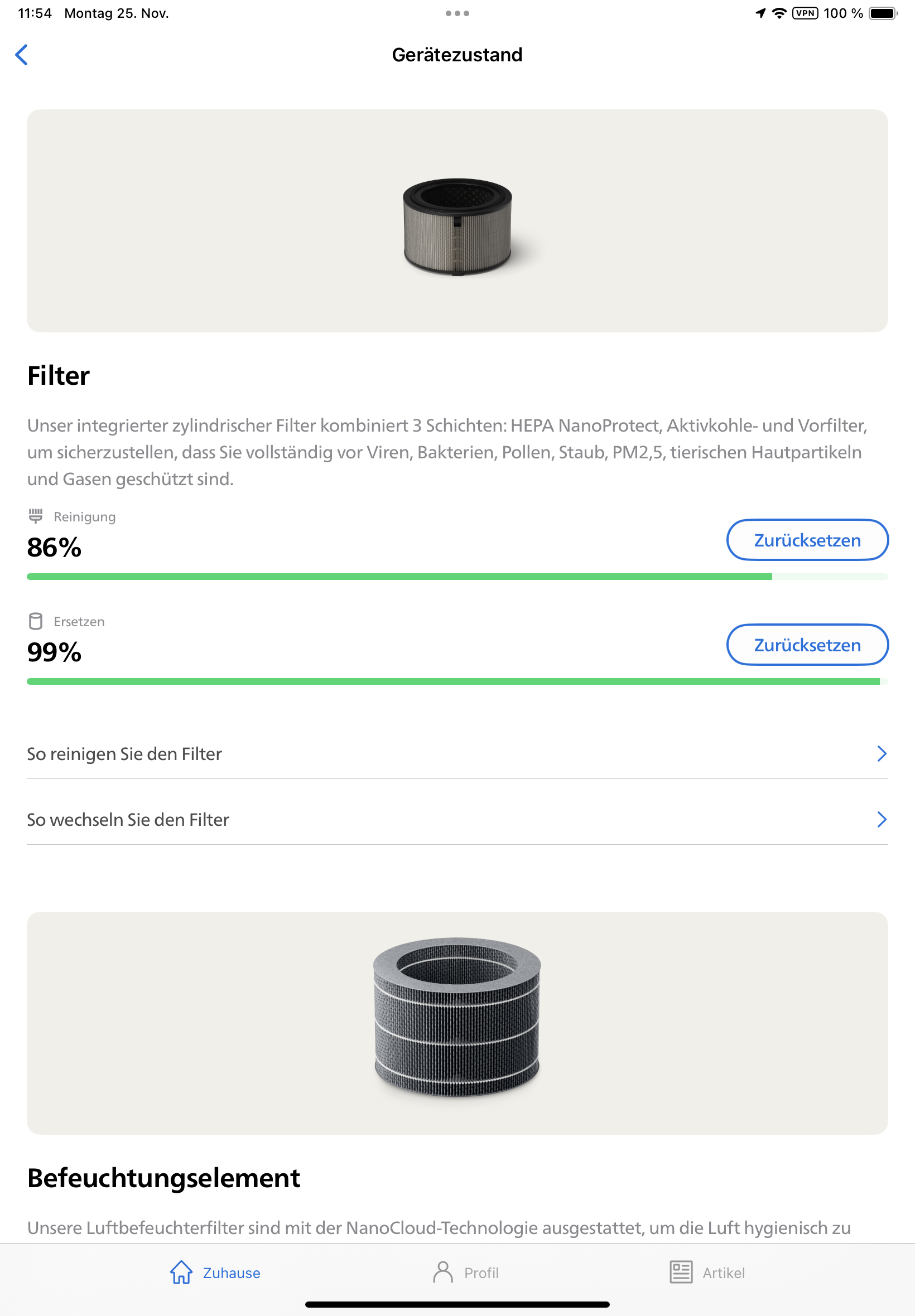The width and height of the screenshot is (915, 1316).
Task: Tap the back arrow icon
Action: tap(22, 55)
